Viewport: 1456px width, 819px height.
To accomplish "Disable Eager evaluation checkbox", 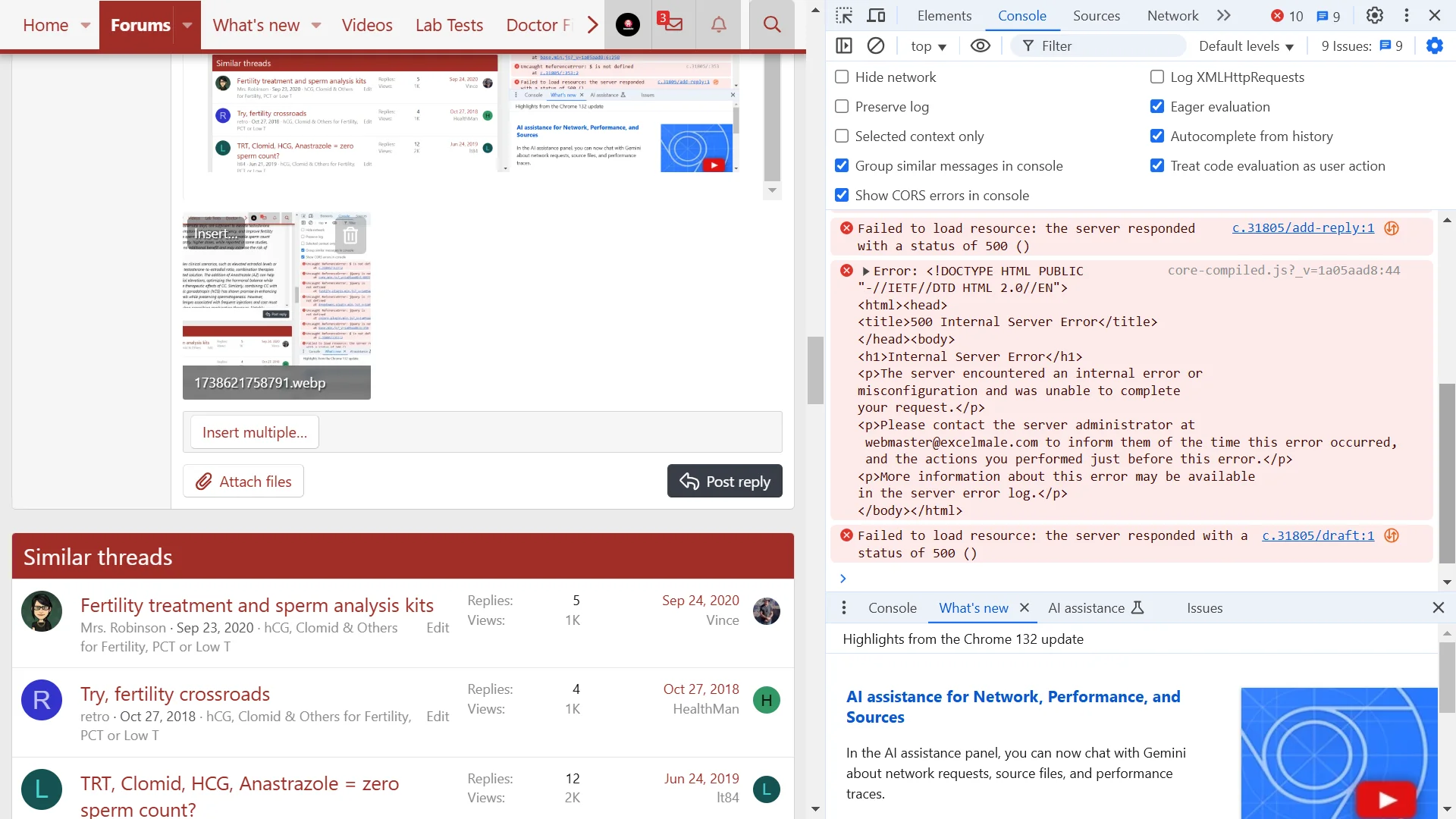I will [x=1157, y=107].
